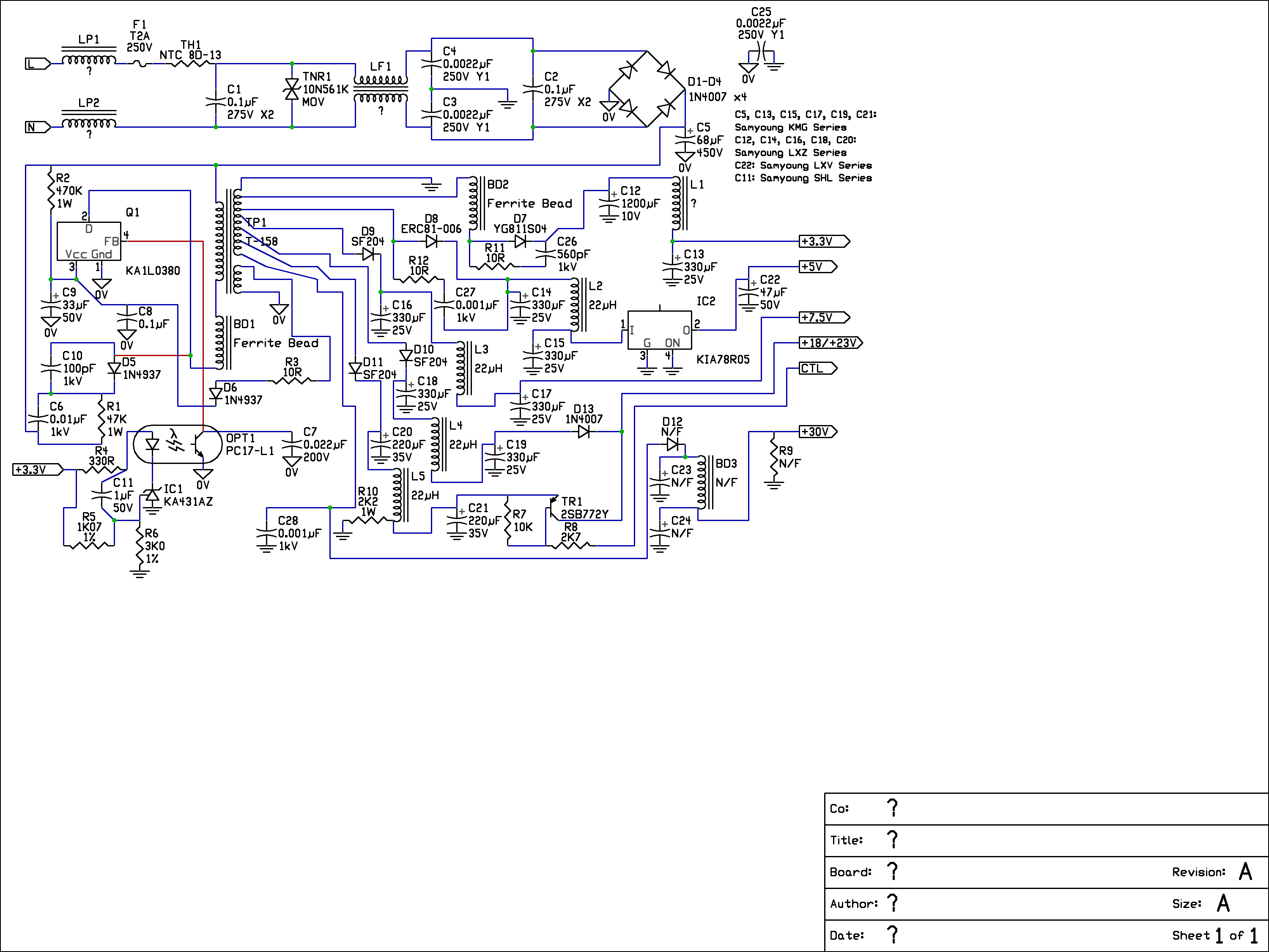Click the TNR1 MOV varistor symbol
Image resolution: width=1269 pixels, height=952 pixels.
tap(292, 89)
